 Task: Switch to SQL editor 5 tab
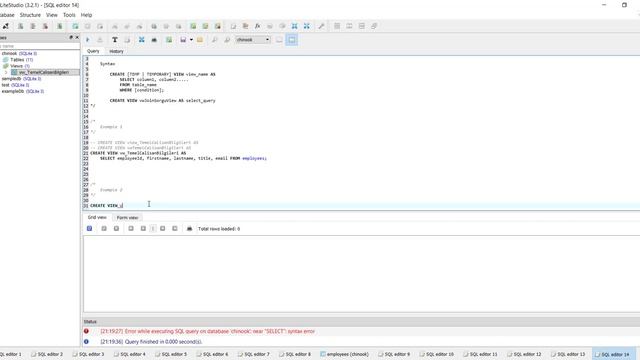[x=171, y=354]
